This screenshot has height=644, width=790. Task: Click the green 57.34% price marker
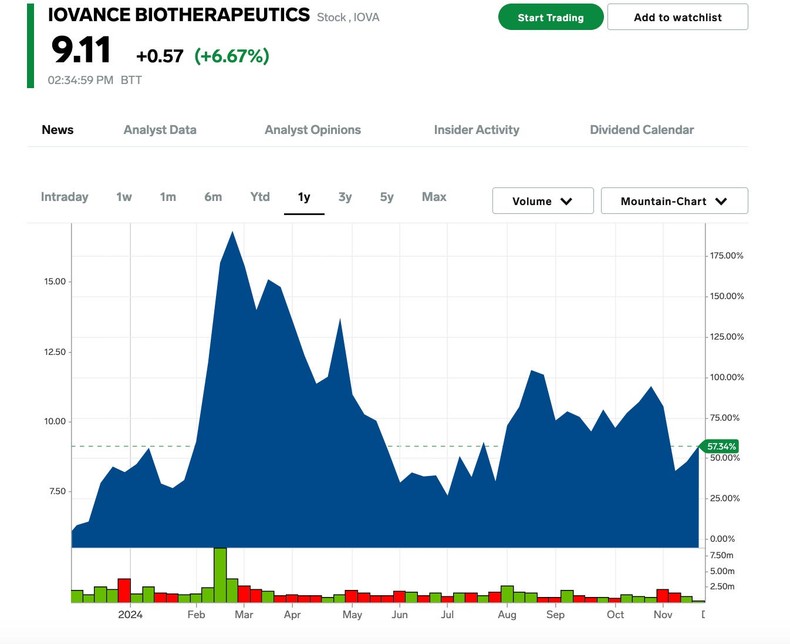pyautogui.click(x=721, y=446)
